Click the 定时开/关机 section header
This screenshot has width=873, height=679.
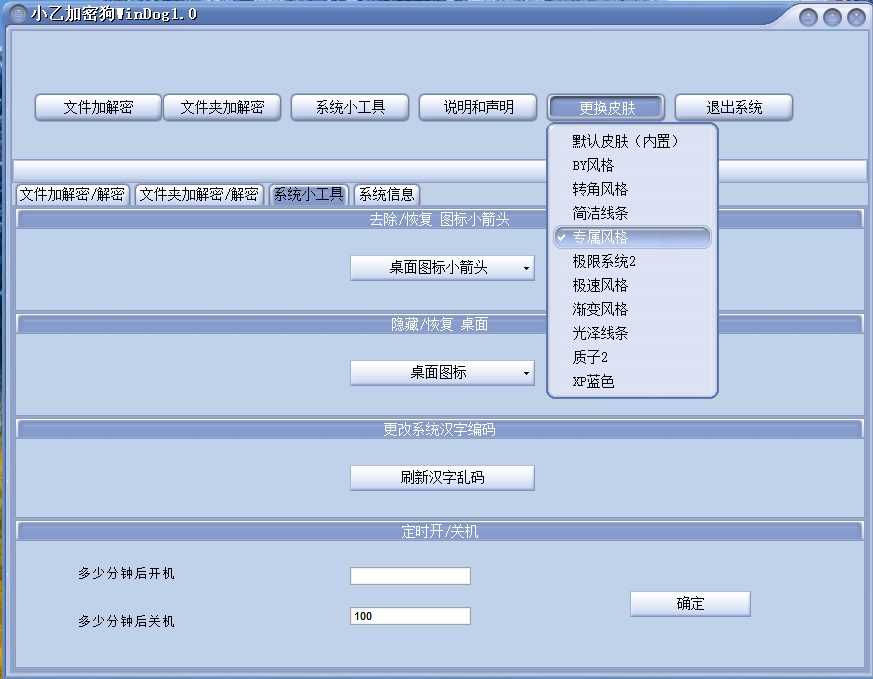pos(440,532)
